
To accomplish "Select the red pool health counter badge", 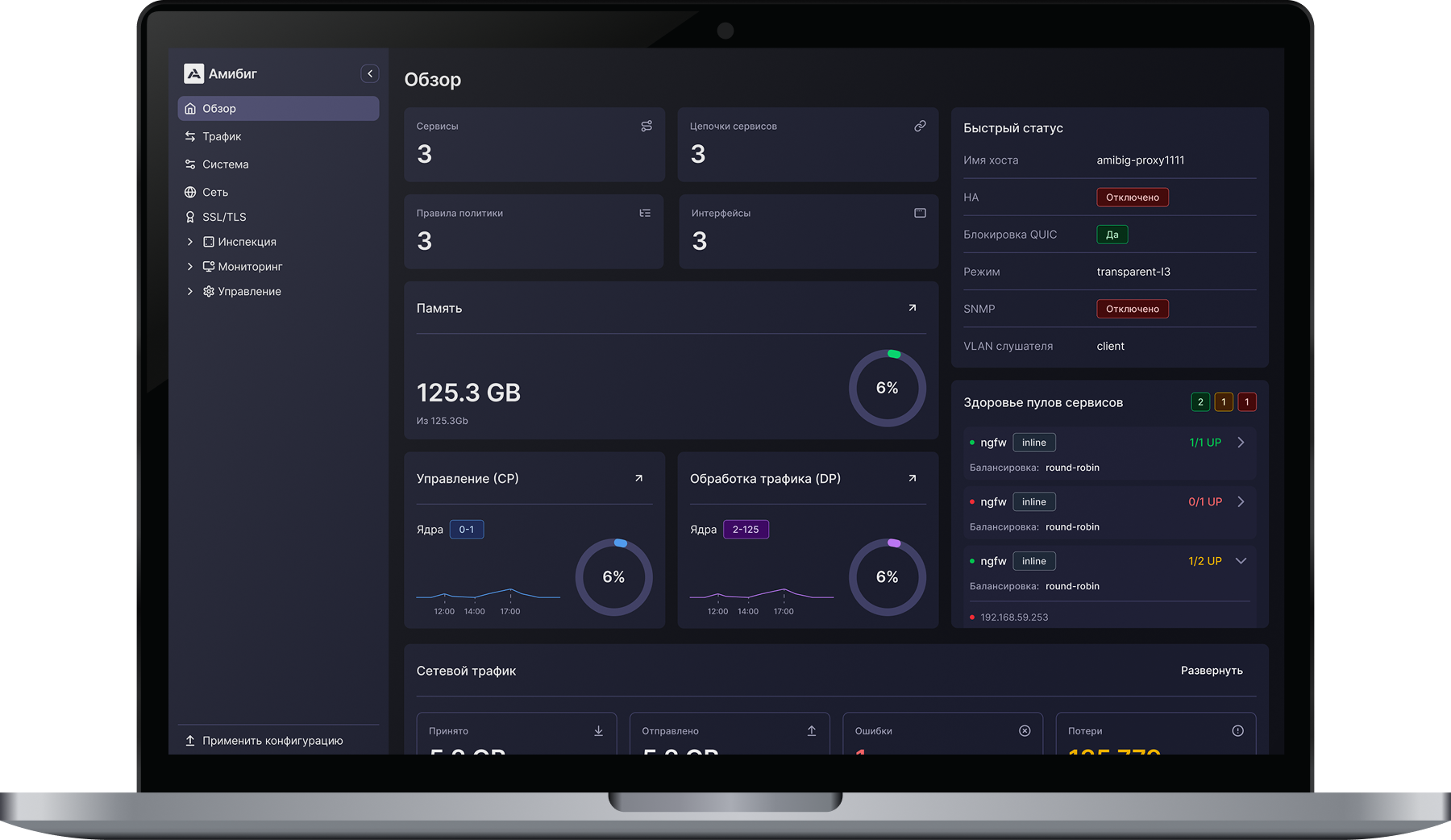I will pos(1246,402).
